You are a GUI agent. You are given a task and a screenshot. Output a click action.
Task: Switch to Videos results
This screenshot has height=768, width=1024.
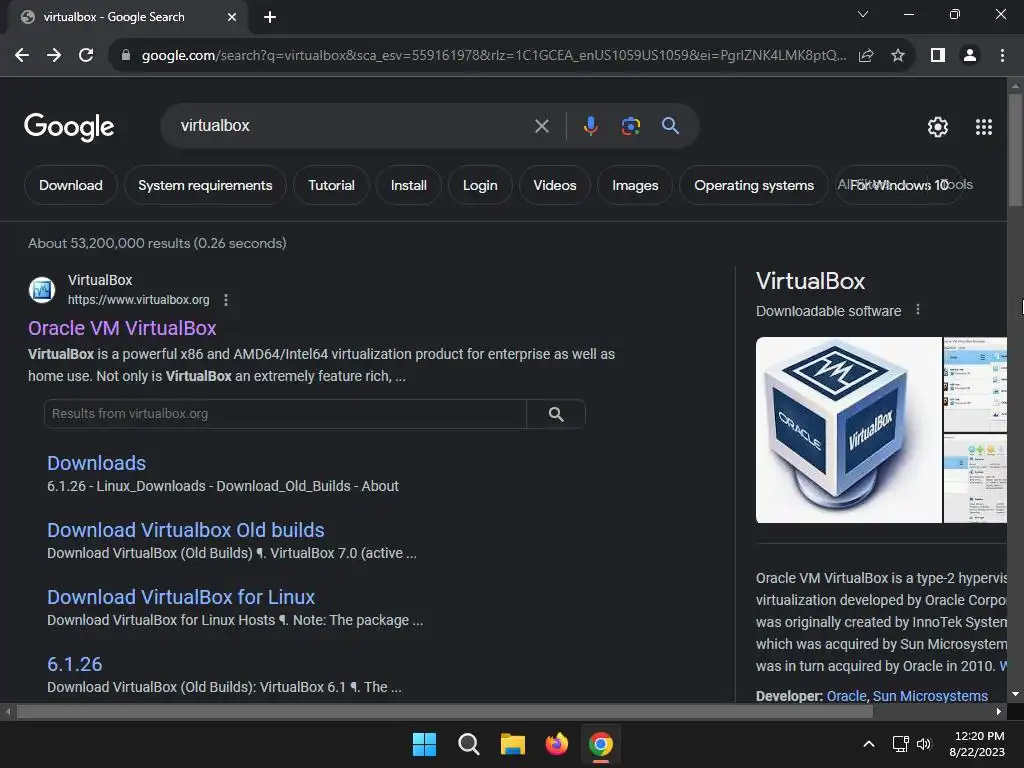coord(554,185)
